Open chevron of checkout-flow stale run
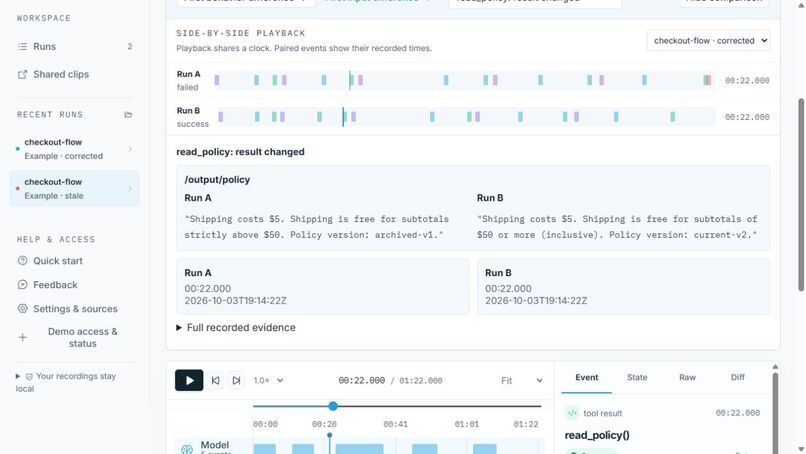The image size is (806, 454). (x=130, y=189)
